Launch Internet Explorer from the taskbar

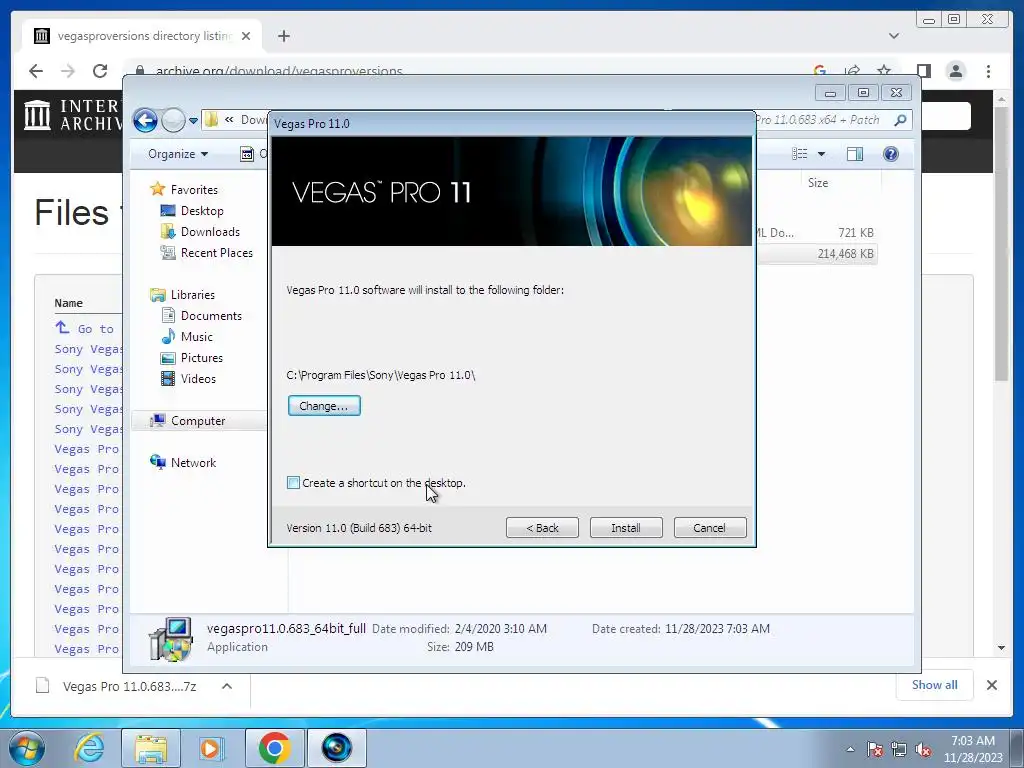coord(89,748)
